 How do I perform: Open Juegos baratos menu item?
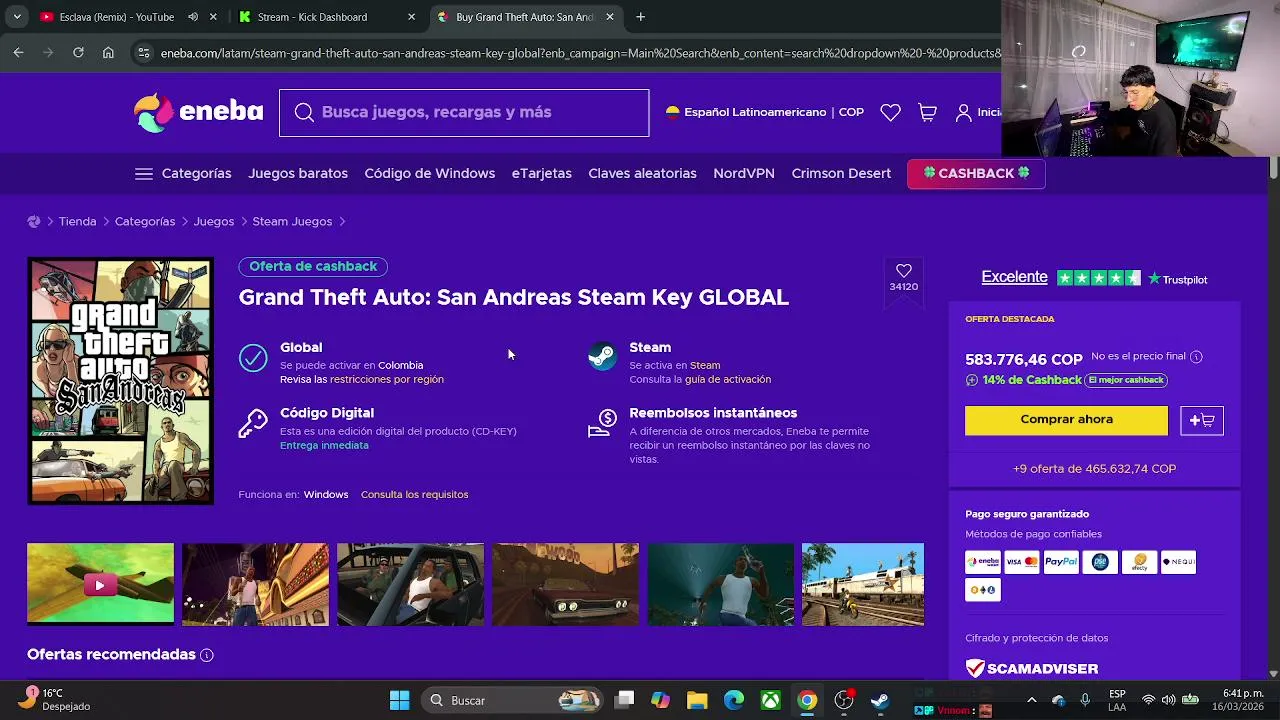pyautogui.click(x=298, y=174)
